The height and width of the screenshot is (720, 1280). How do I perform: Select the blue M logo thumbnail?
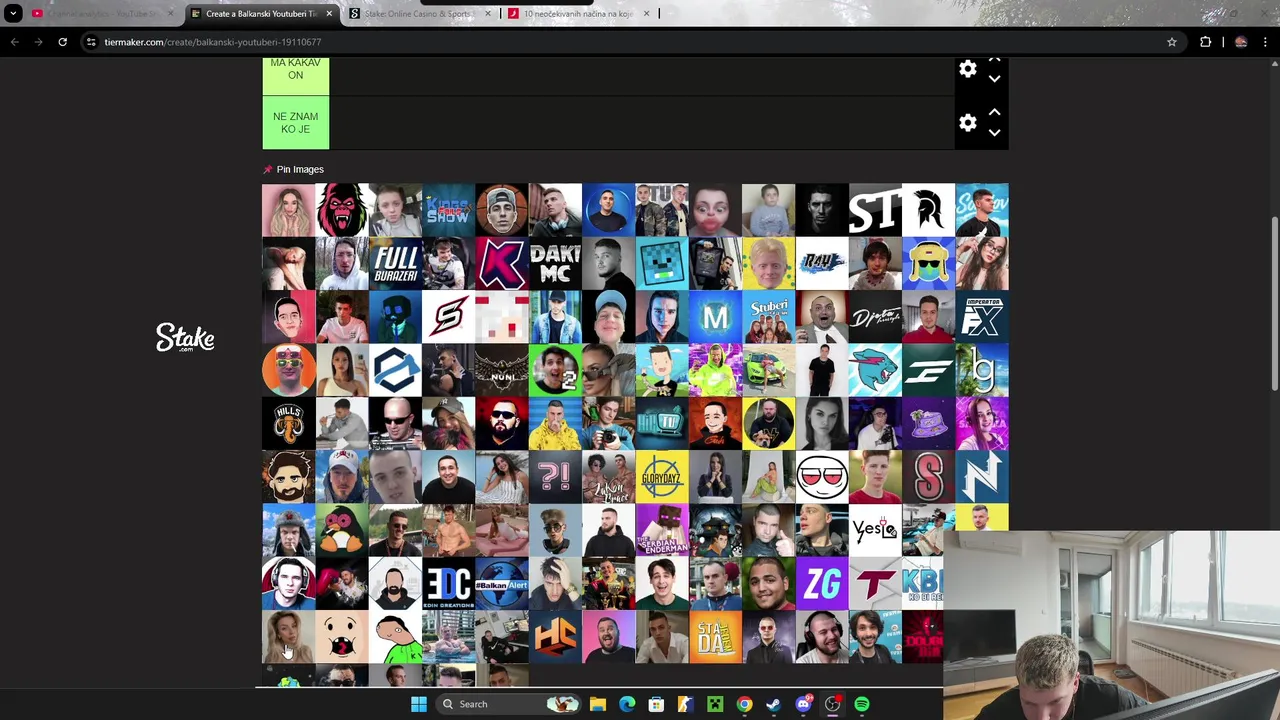pyautogui.click(x=715, y=317)
